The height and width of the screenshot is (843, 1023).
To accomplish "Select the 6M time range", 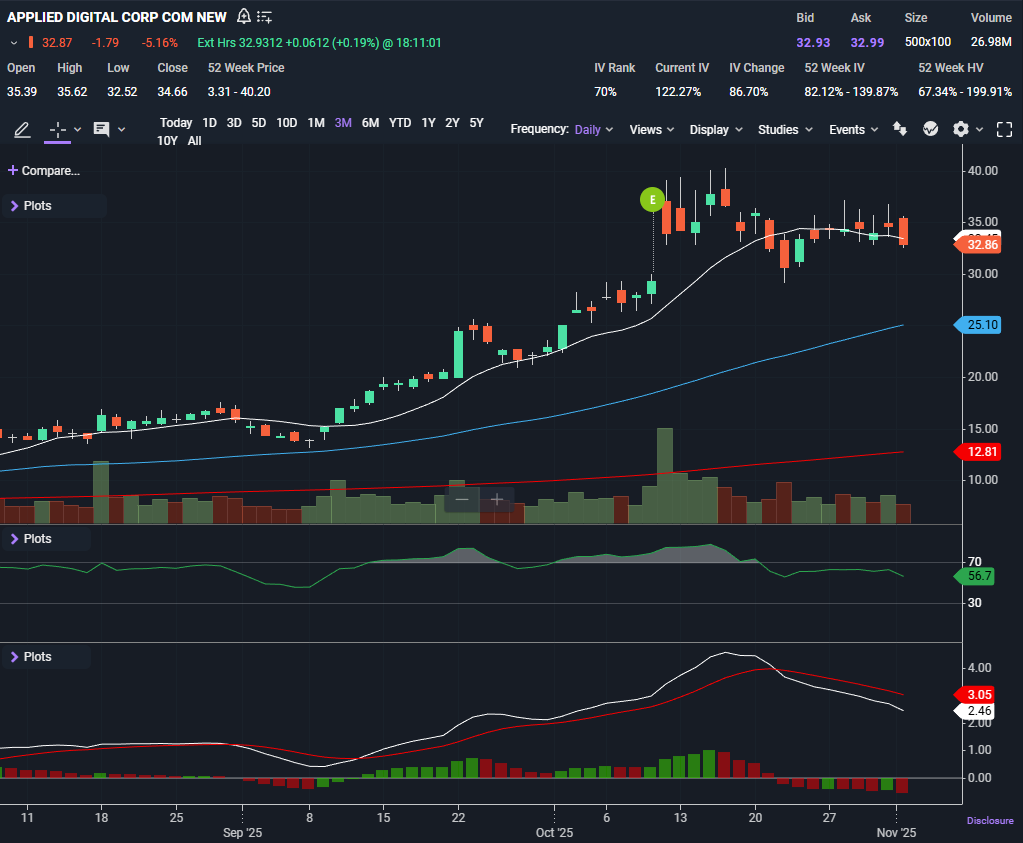I will coord(371,123).
